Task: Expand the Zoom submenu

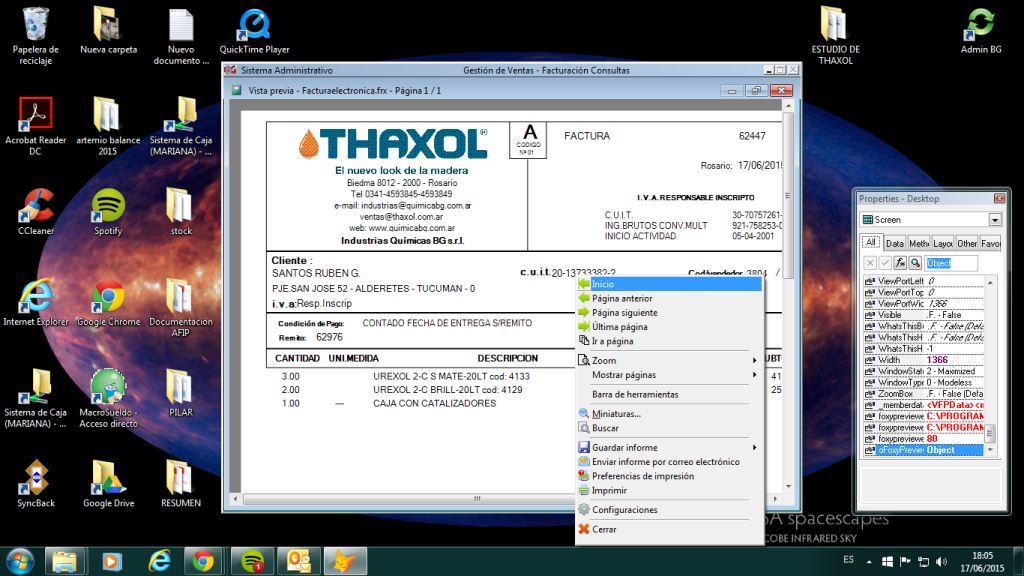Action: [x=669, y=360]
